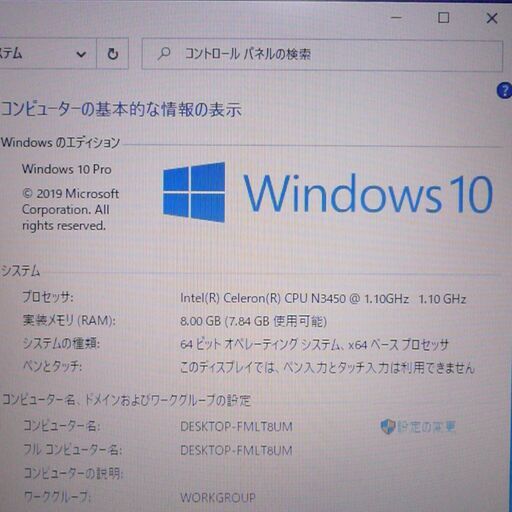Click the refresh button beside address bar
512x512 pixels.
[x=113, y=54]
